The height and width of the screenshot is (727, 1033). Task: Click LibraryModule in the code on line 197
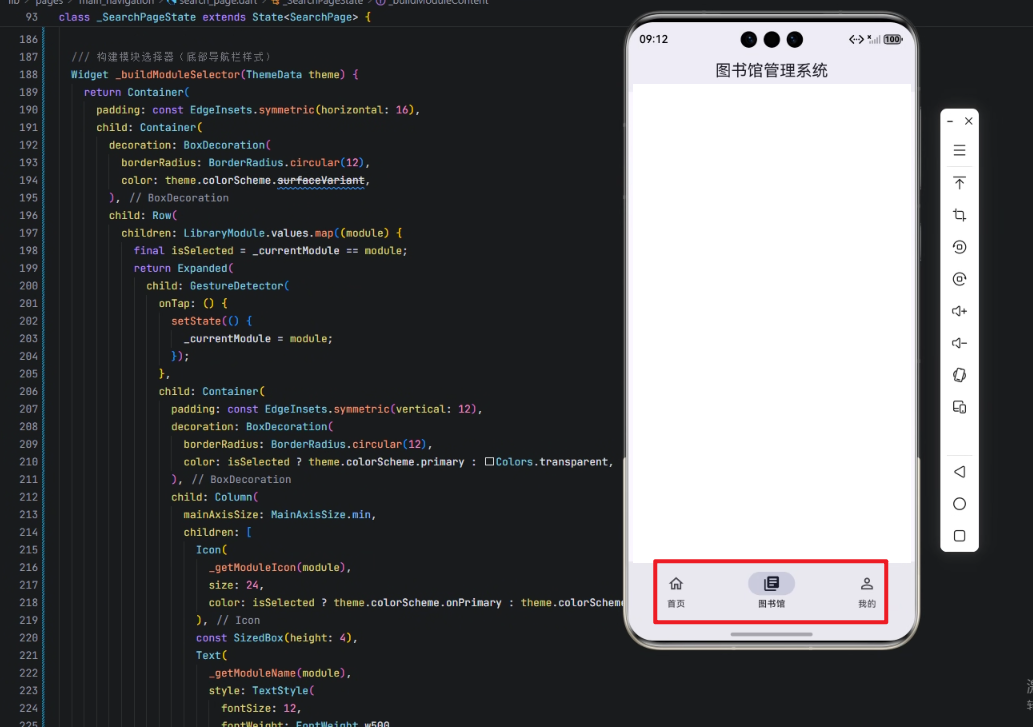(224, 233)
